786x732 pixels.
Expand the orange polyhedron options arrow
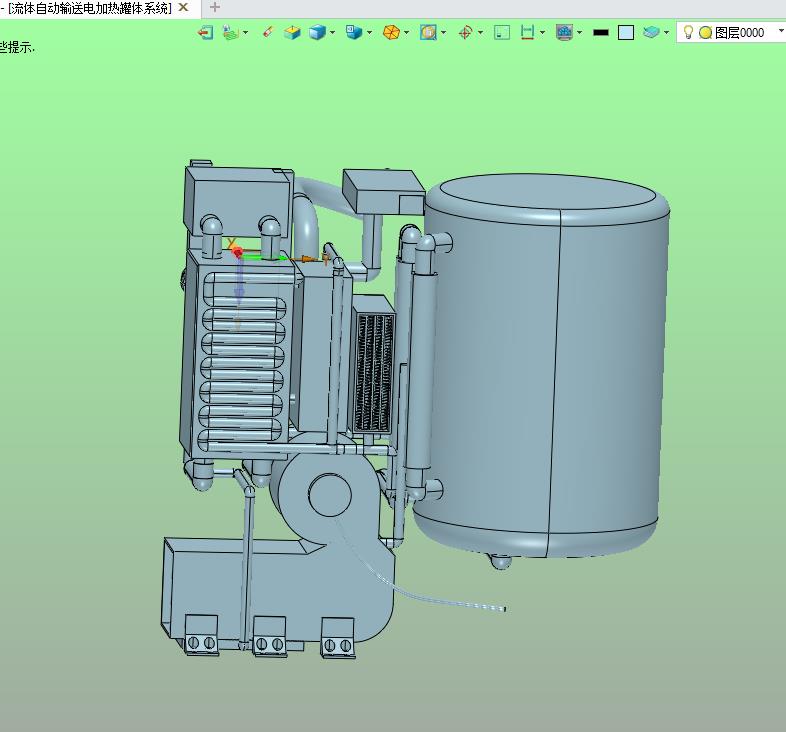[407, 32]
